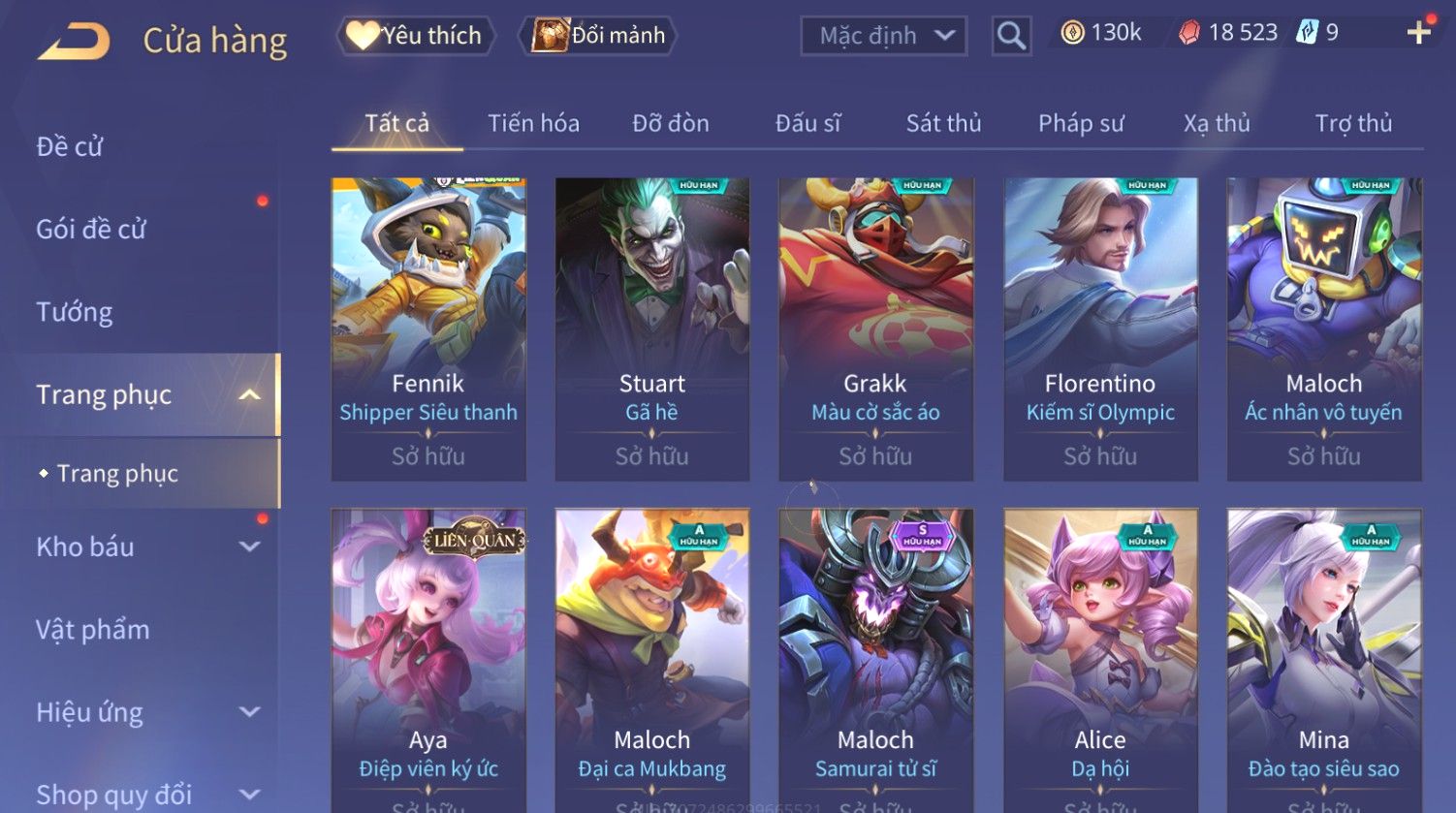Go to Đề cử in sidebar
Image resolution: width=1456 pixels, height=813 pixels.
[x=69, y=146]
